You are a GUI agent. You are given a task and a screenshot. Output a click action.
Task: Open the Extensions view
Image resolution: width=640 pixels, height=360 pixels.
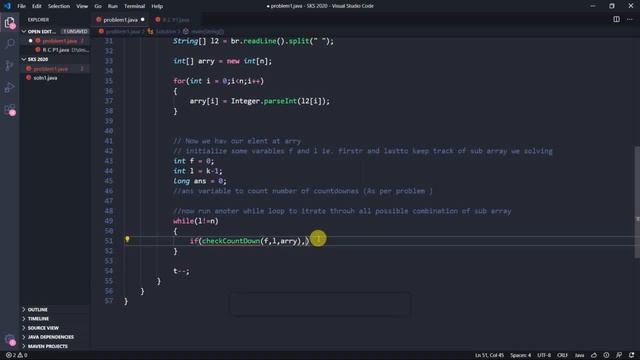(x=9, y=109)
